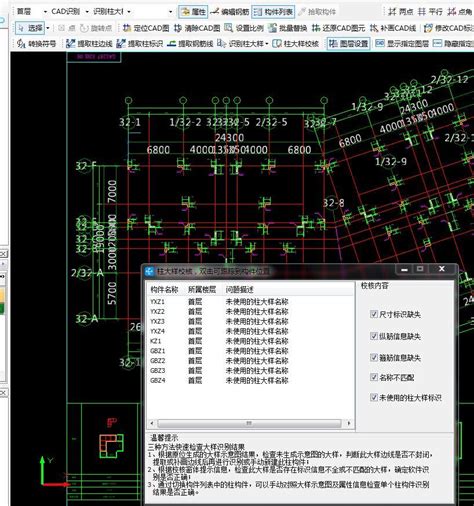Uncheck the 未使用的柱大样标识 checkbox
This screenshot has height=506, width=474.
point(374,397)
